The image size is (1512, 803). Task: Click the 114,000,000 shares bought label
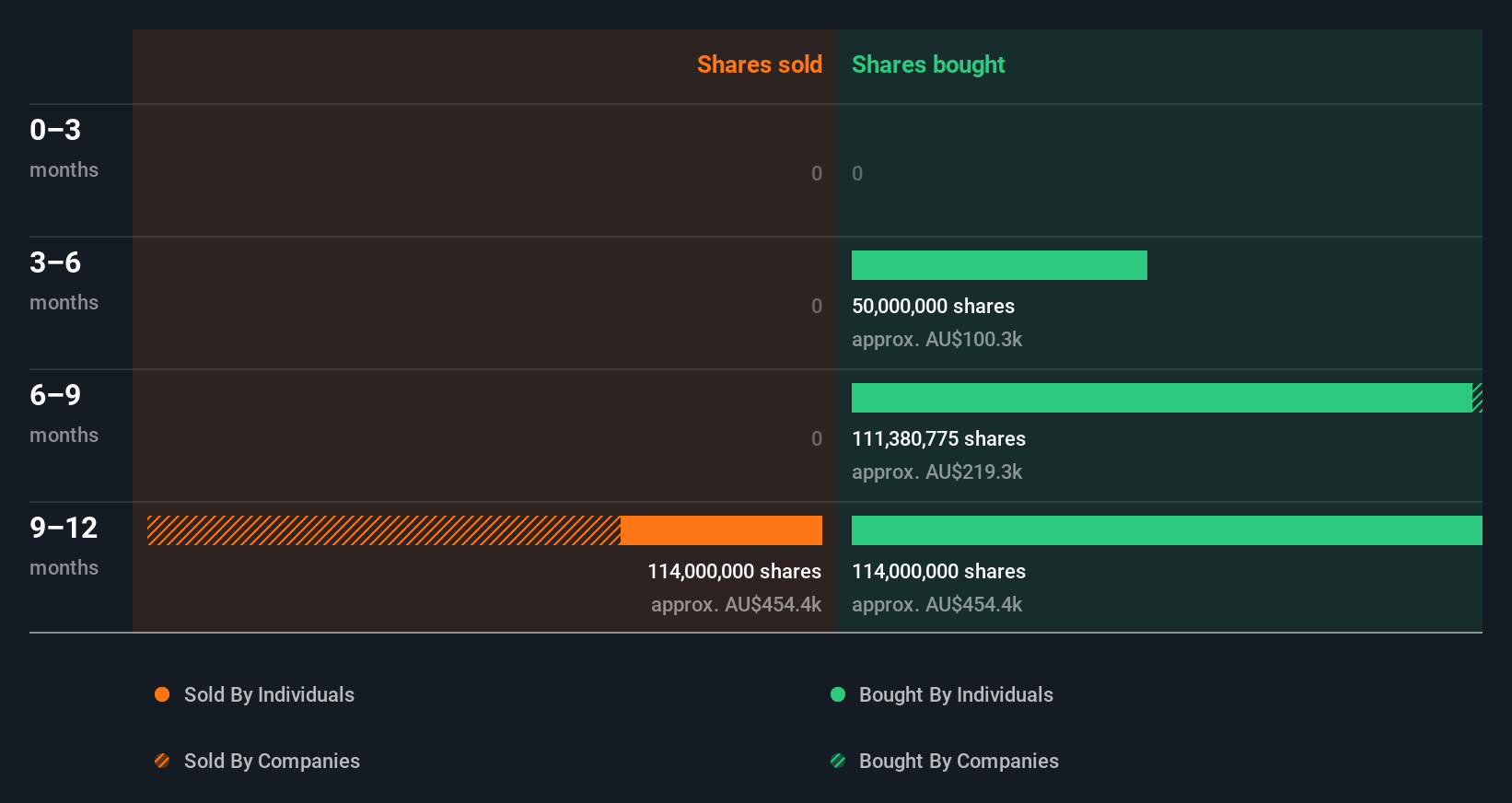[x=938, y=571]
